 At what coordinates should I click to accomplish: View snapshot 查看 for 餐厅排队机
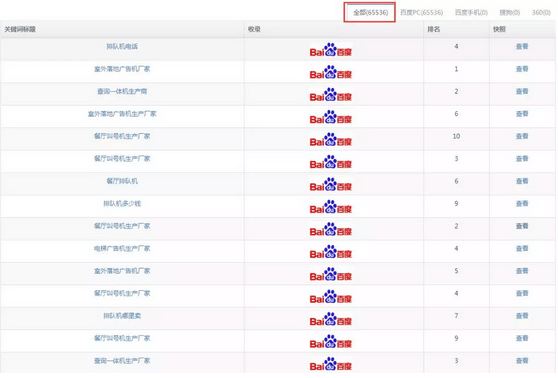(522, 181)
